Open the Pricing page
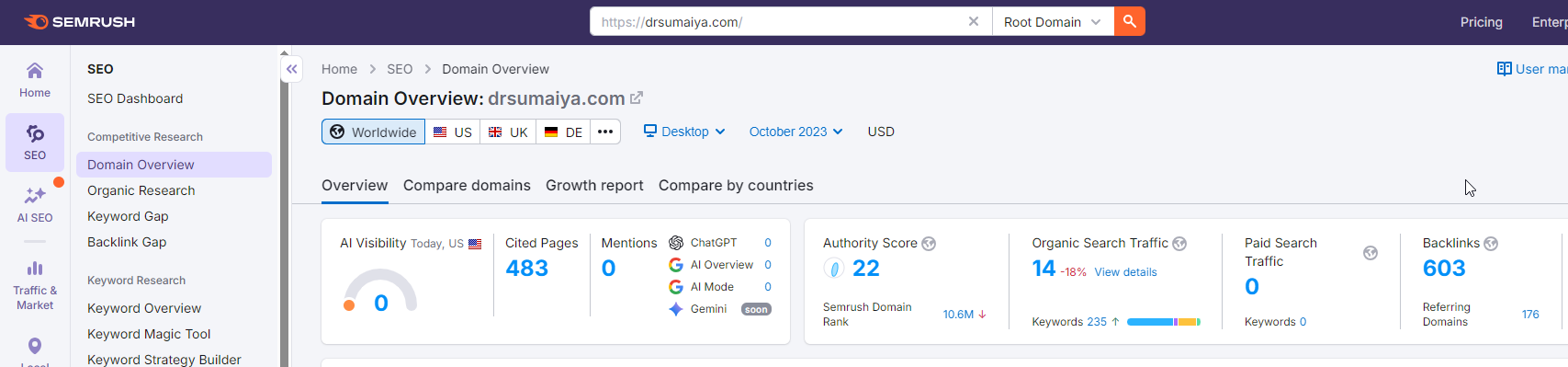The width and height of the screenshot is (1568, 367). 1482,22
